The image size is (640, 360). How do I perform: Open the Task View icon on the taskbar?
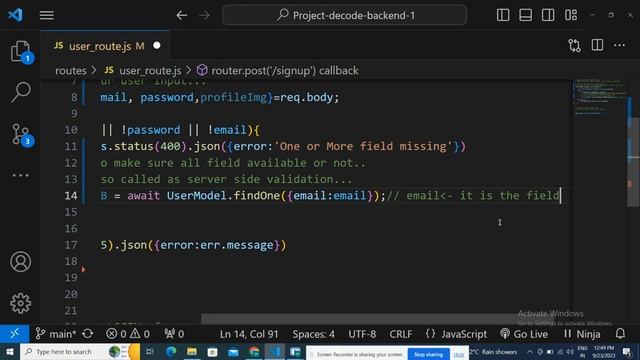150,351
